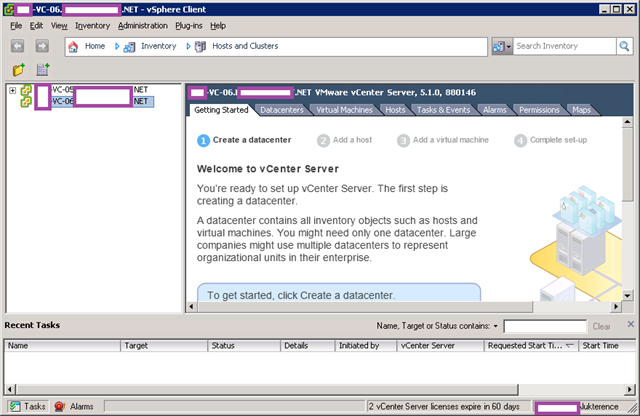Screen dimensions: 640x416
Task: Open the search type dropdown arrow
Action: tap(509, 47)
